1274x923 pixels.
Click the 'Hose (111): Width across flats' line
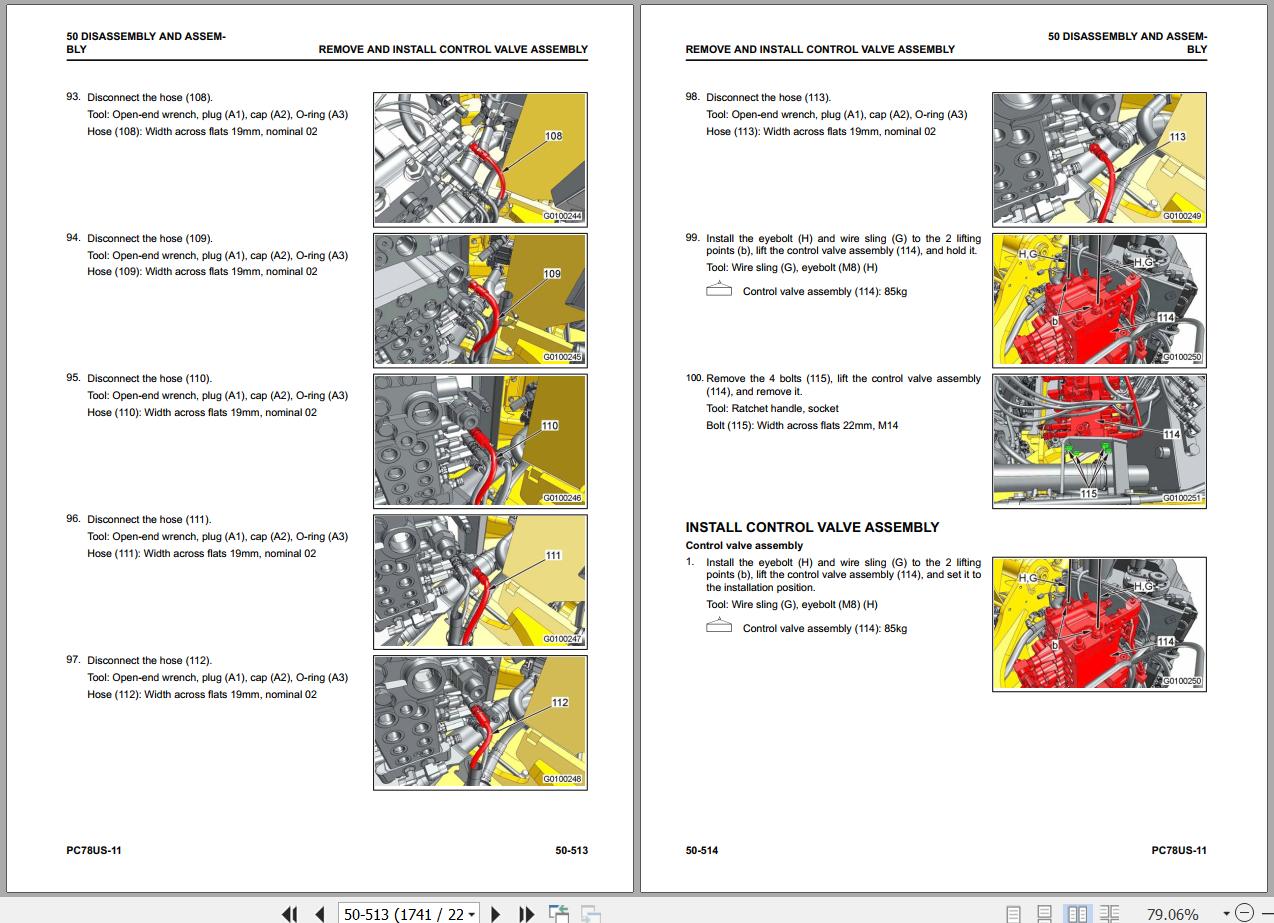coord(202,554)
